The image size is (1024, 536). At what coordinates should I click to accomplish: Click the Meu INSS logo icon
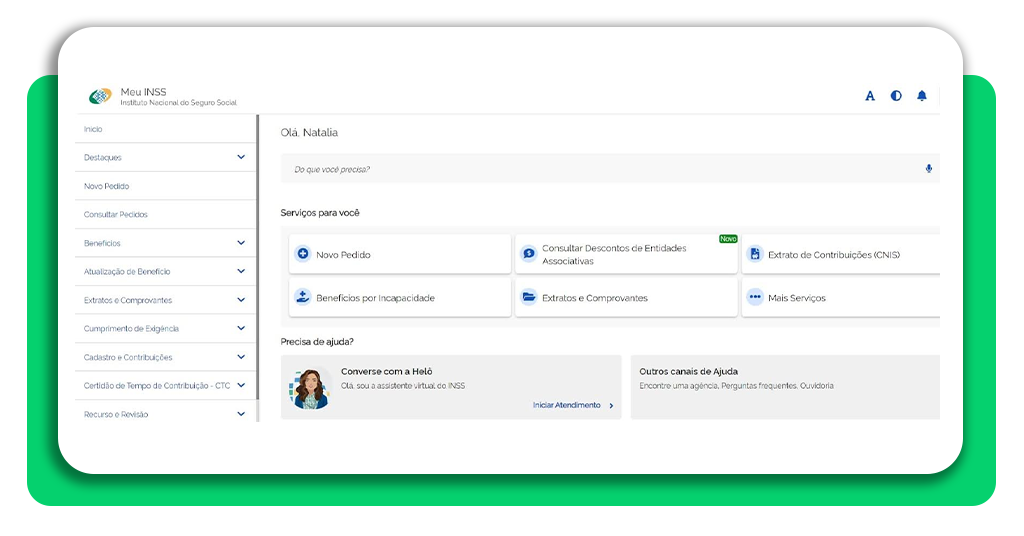[100, 96]
